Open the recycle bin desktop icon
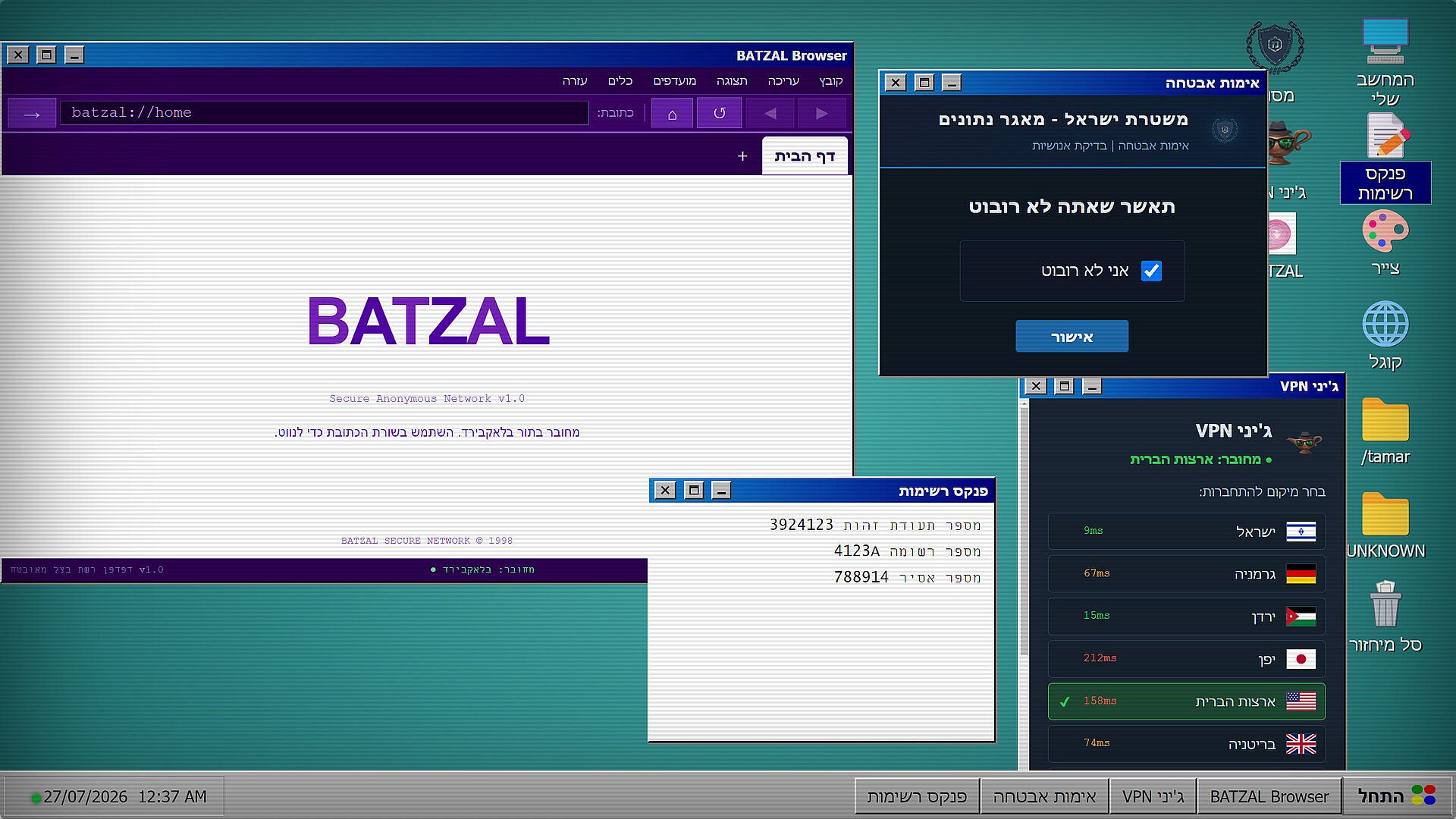This screenshot has width=1456, height=819. (x=1385, y=617)
